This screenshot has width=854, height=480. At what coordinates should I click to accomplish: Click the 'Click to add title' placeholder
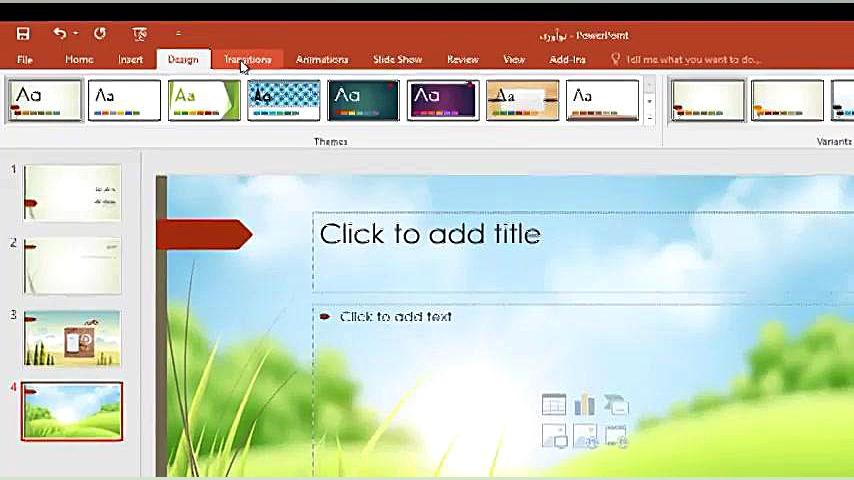(x=583, y=252)
